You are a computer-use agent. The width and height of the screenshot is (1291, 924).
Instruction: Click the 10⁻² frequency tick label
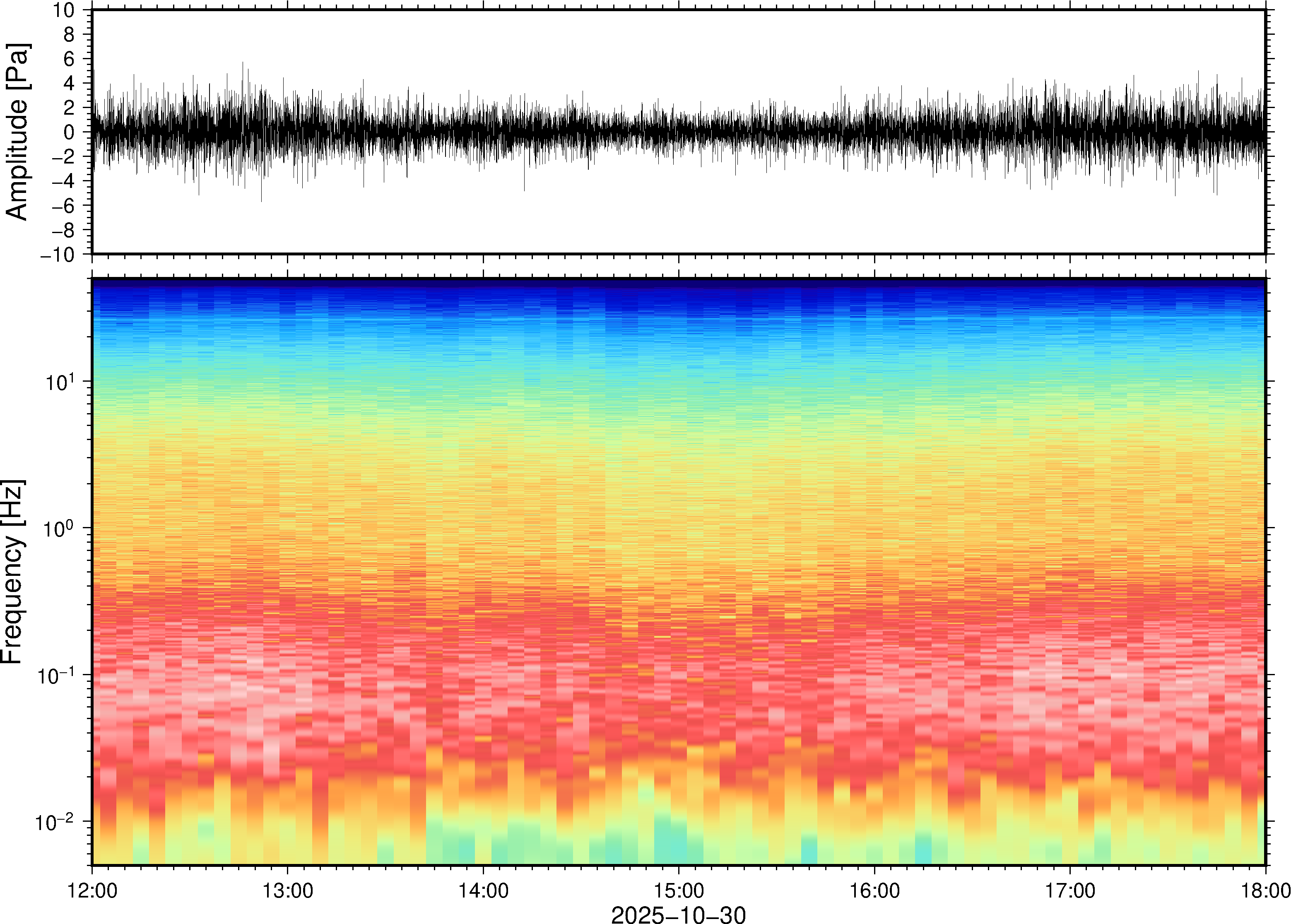pos(55,822)
